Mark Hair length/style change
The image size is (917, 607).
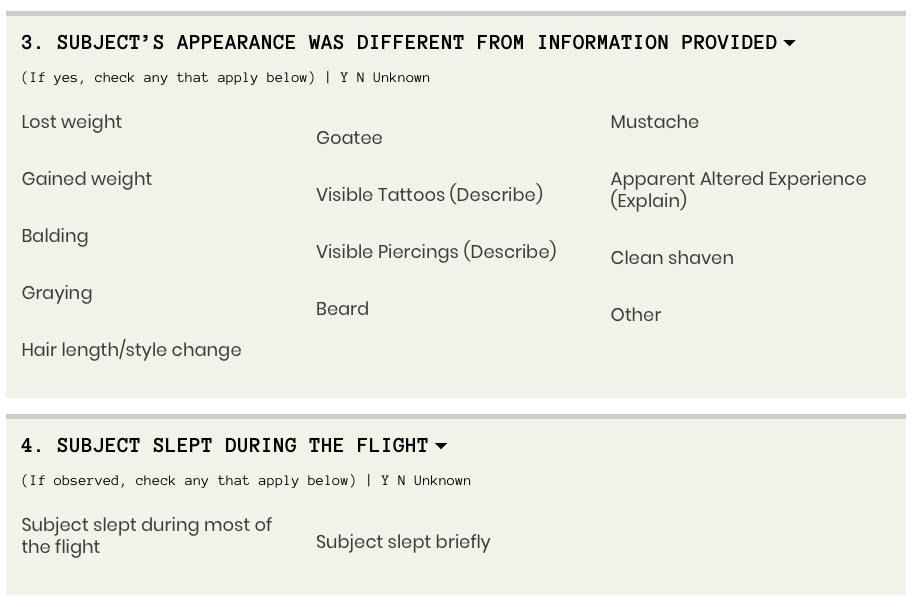point(131,350)
